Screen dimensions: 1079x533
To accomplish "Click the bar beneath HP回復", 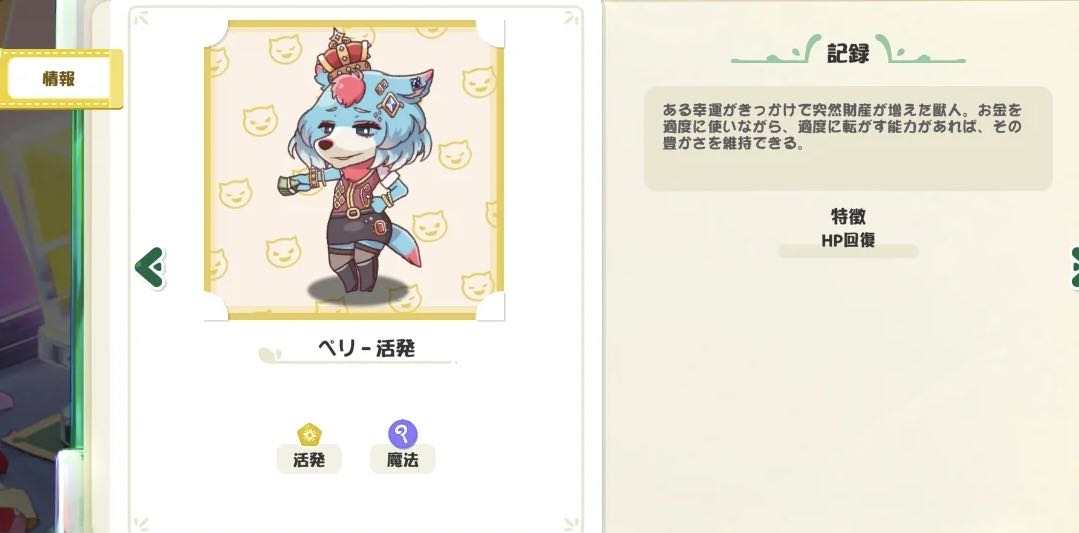I will click(848, 252).
